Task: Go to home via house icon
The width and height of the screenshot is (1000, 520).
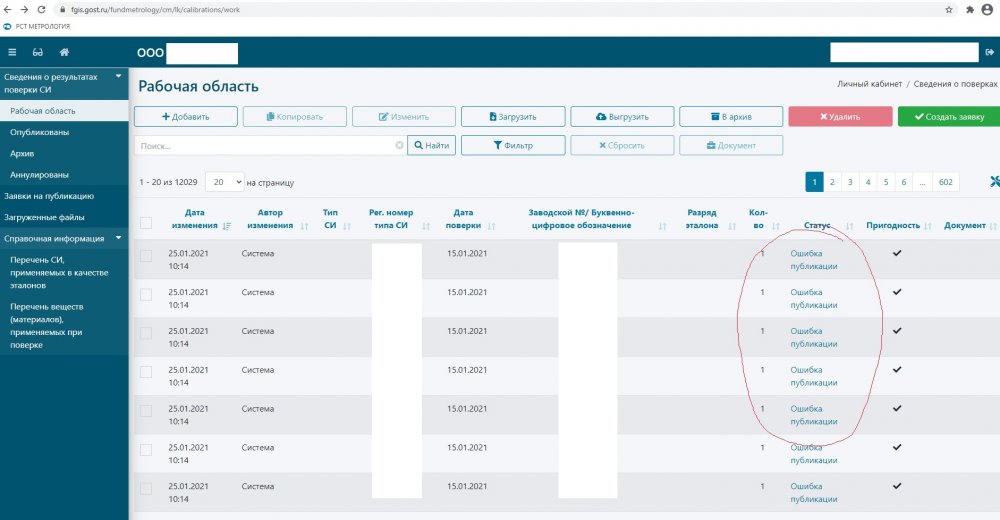Action: [x=64, y=52]
